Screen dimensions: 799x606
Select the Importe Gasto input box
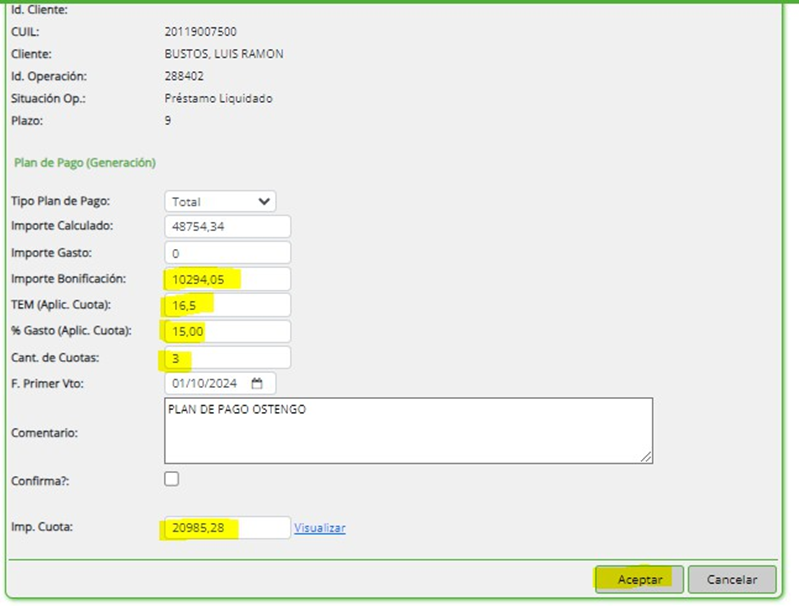(227, 253)
